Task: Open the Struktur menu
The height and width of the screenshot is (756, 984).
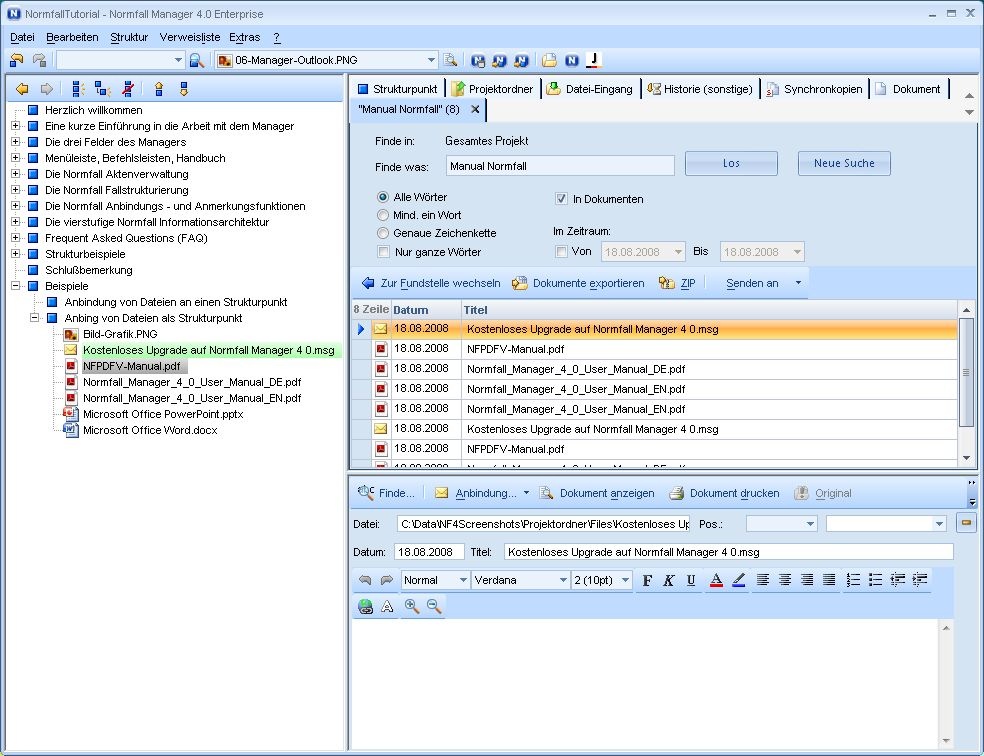Action: pos(129,38)
